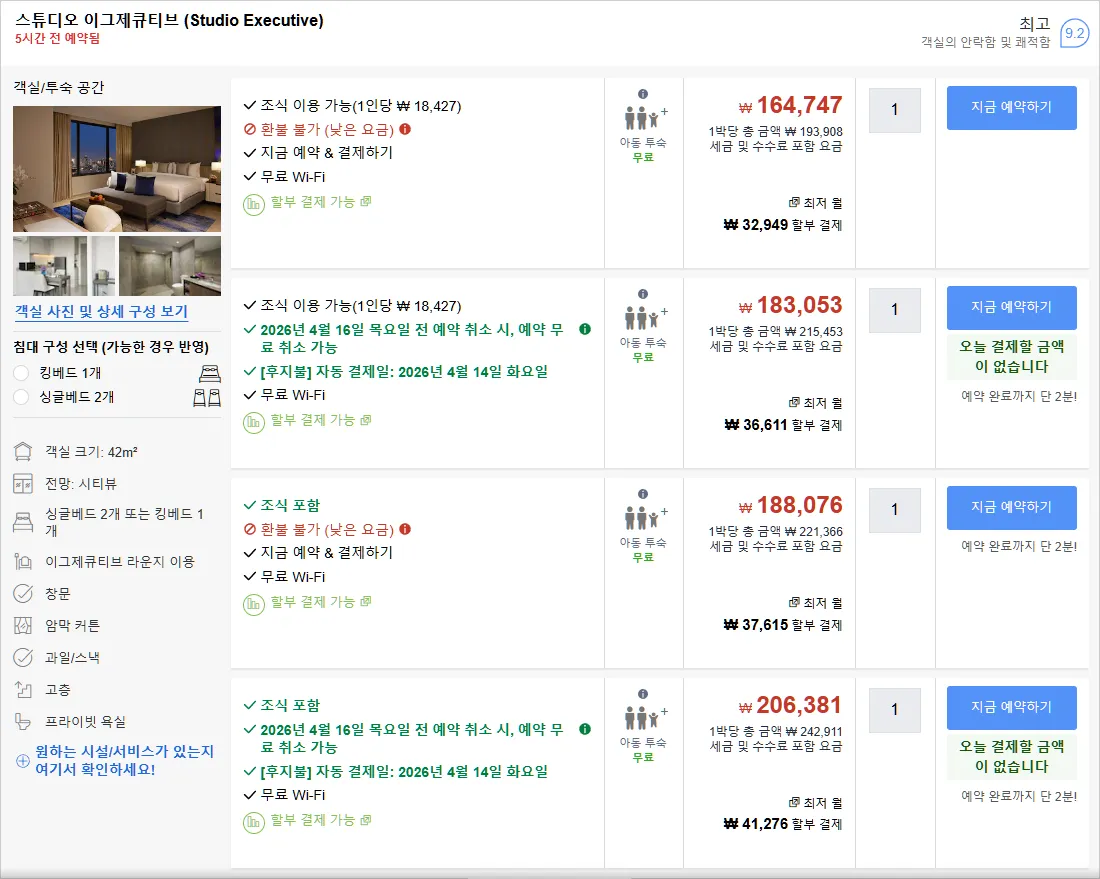Click the red non-refundable info icon in ₩188,076 offer

click(405, 529)
